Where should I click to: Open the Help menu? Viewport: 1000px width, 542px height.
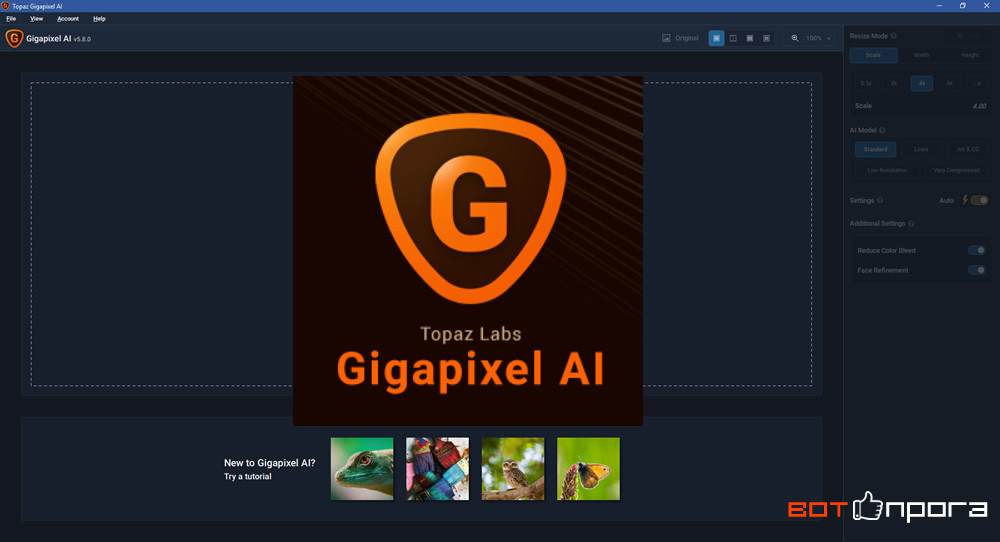(99, 18)
